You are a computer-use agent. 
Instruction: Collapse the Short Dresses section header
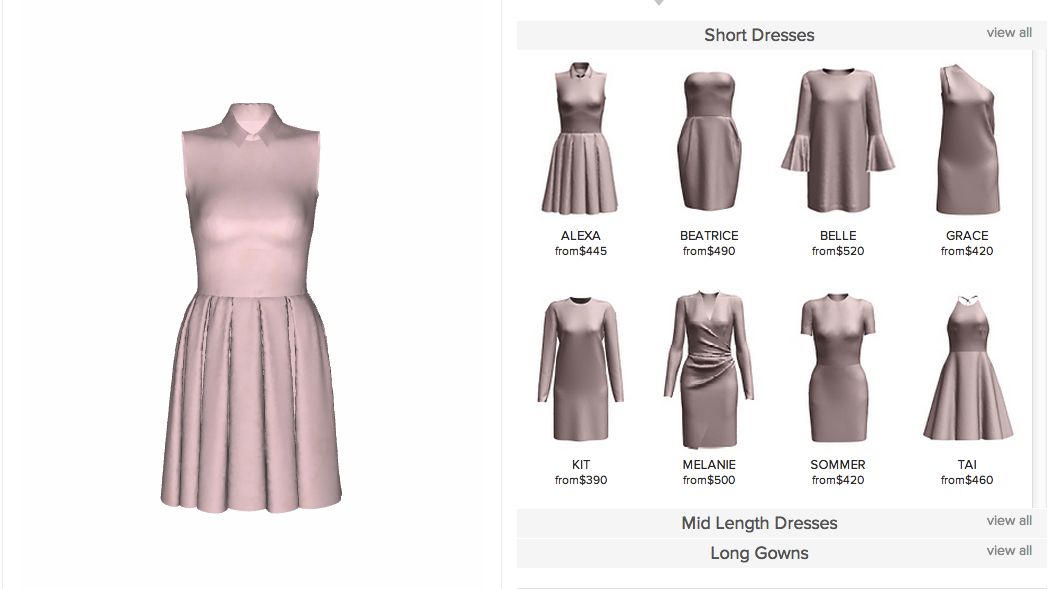coord(759,35)
